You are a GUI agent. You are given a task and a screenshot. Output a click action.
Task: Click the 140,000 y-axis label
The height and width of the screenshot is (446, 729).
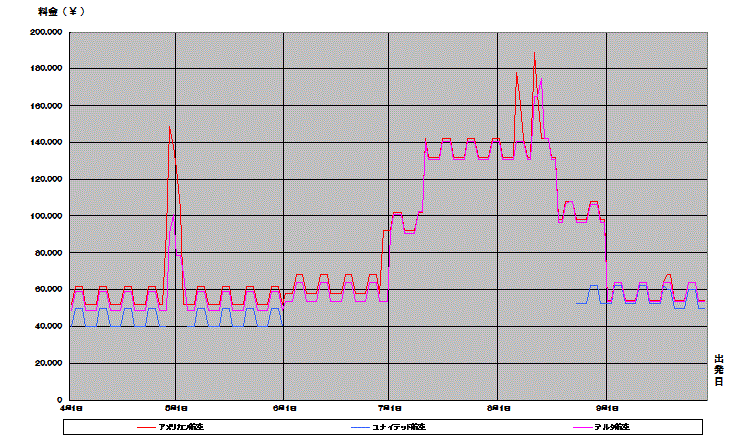point(47,142)
